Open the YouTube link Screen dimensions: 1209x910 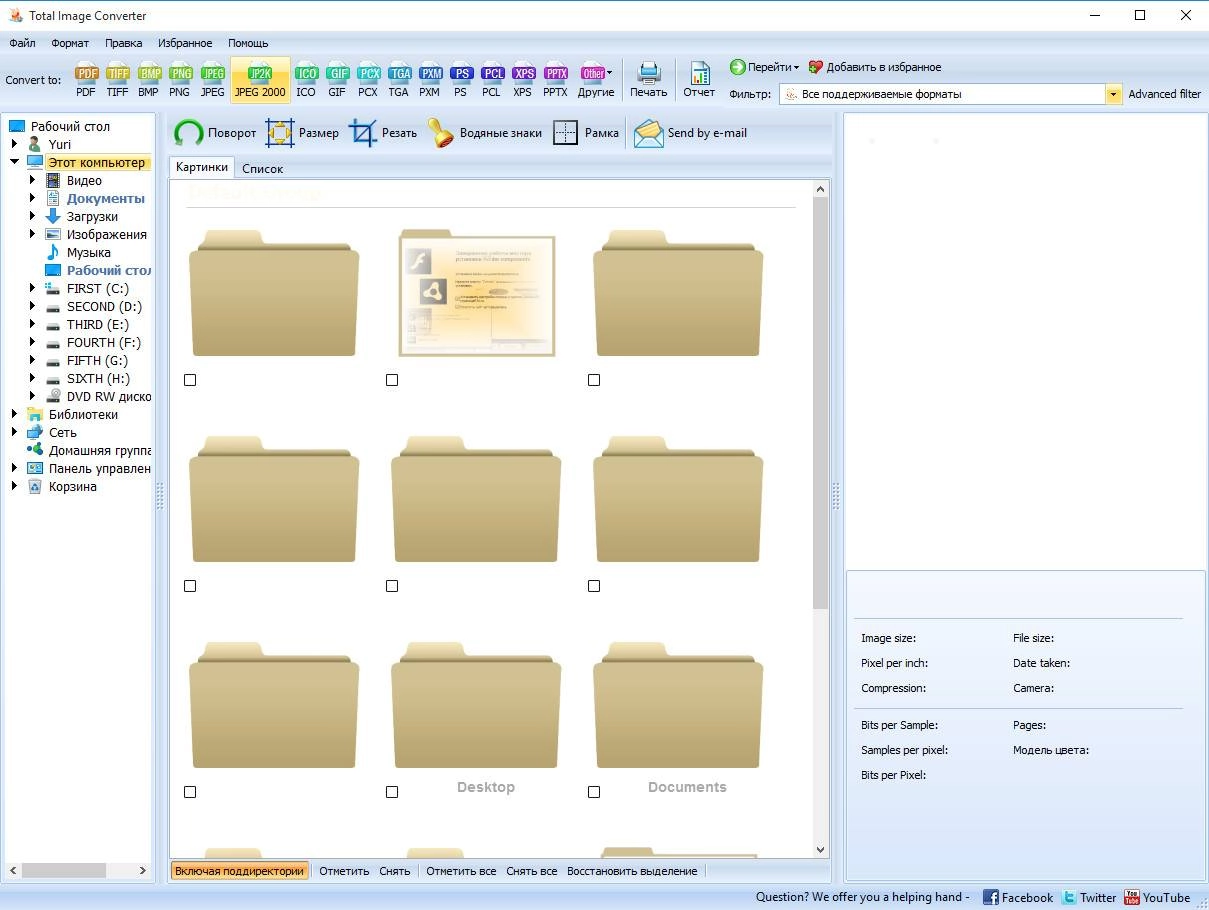tap(1157, 897)
